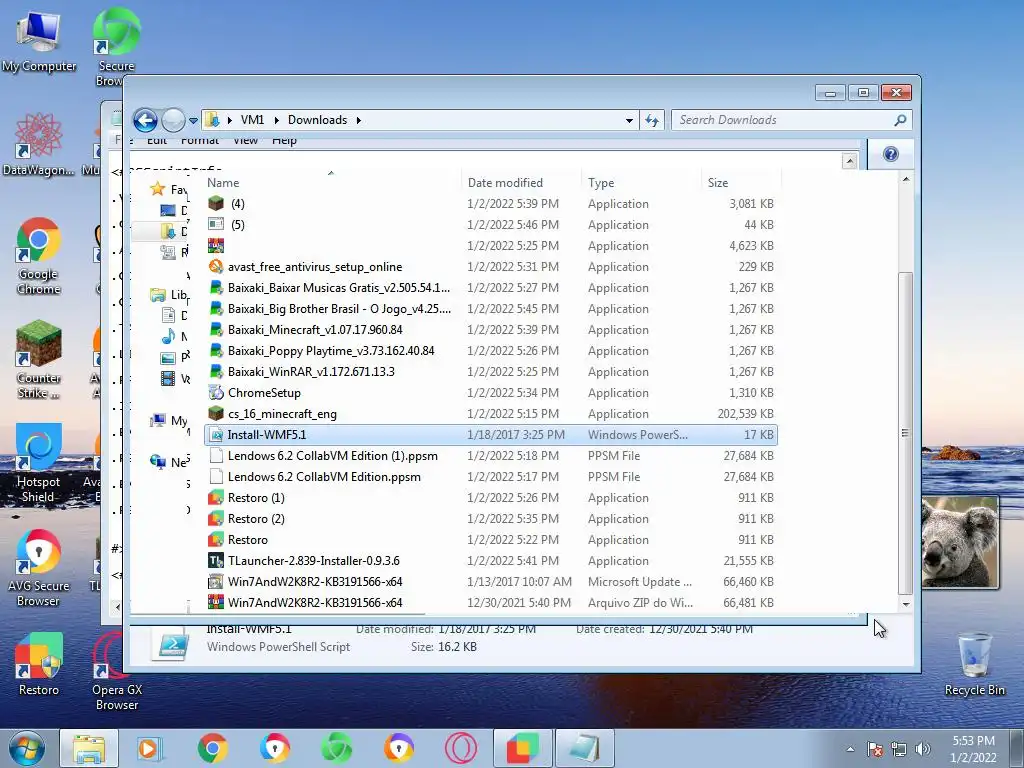The height and width of the screenshot is (768, 1024).
Task: Open the Edit menu of Notepad window
Action: tap(157, 140)
